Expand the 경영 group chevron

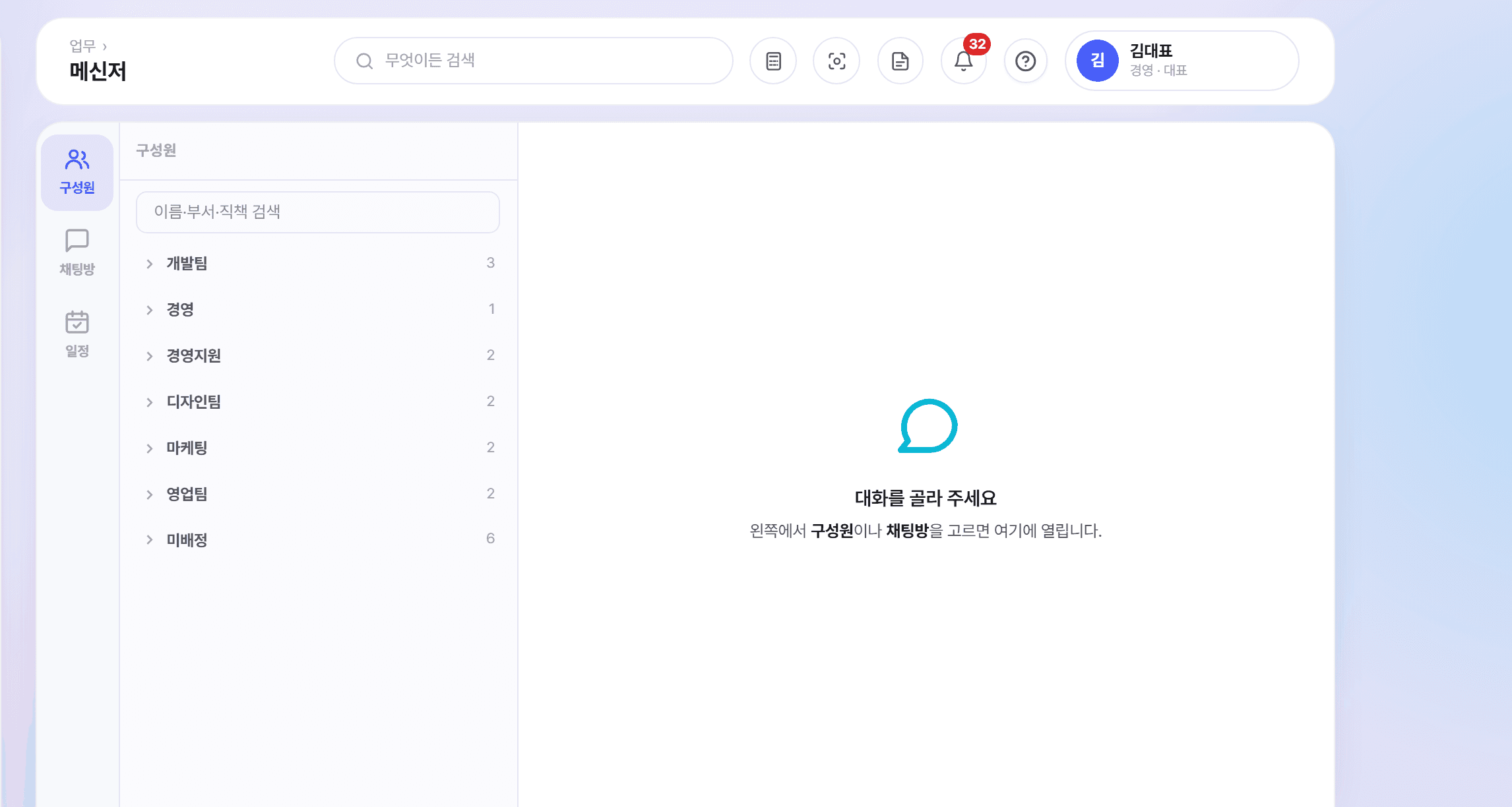150,310
